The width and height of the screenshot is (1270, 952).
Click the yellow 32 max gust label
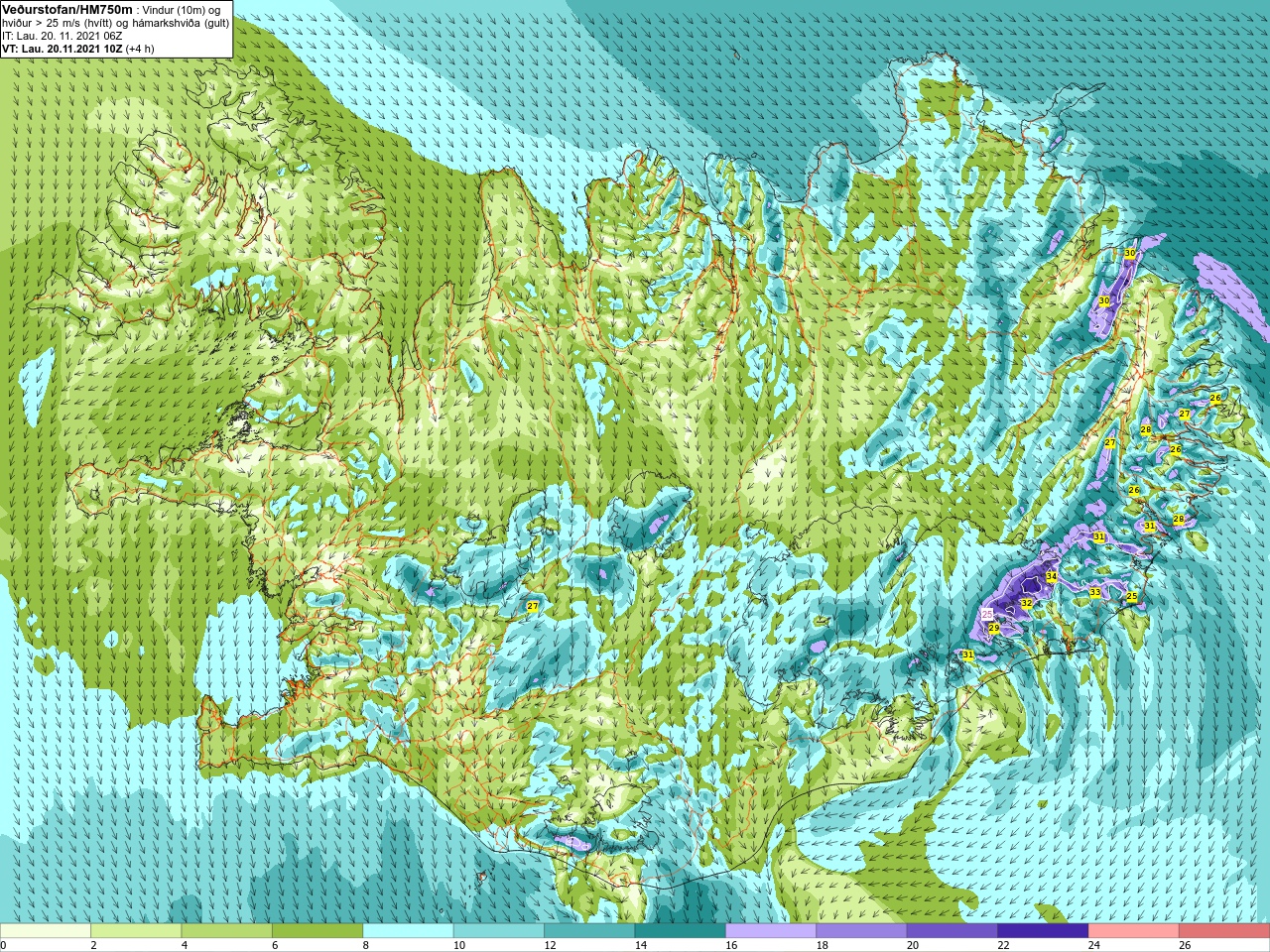(x=1026, y=603)
